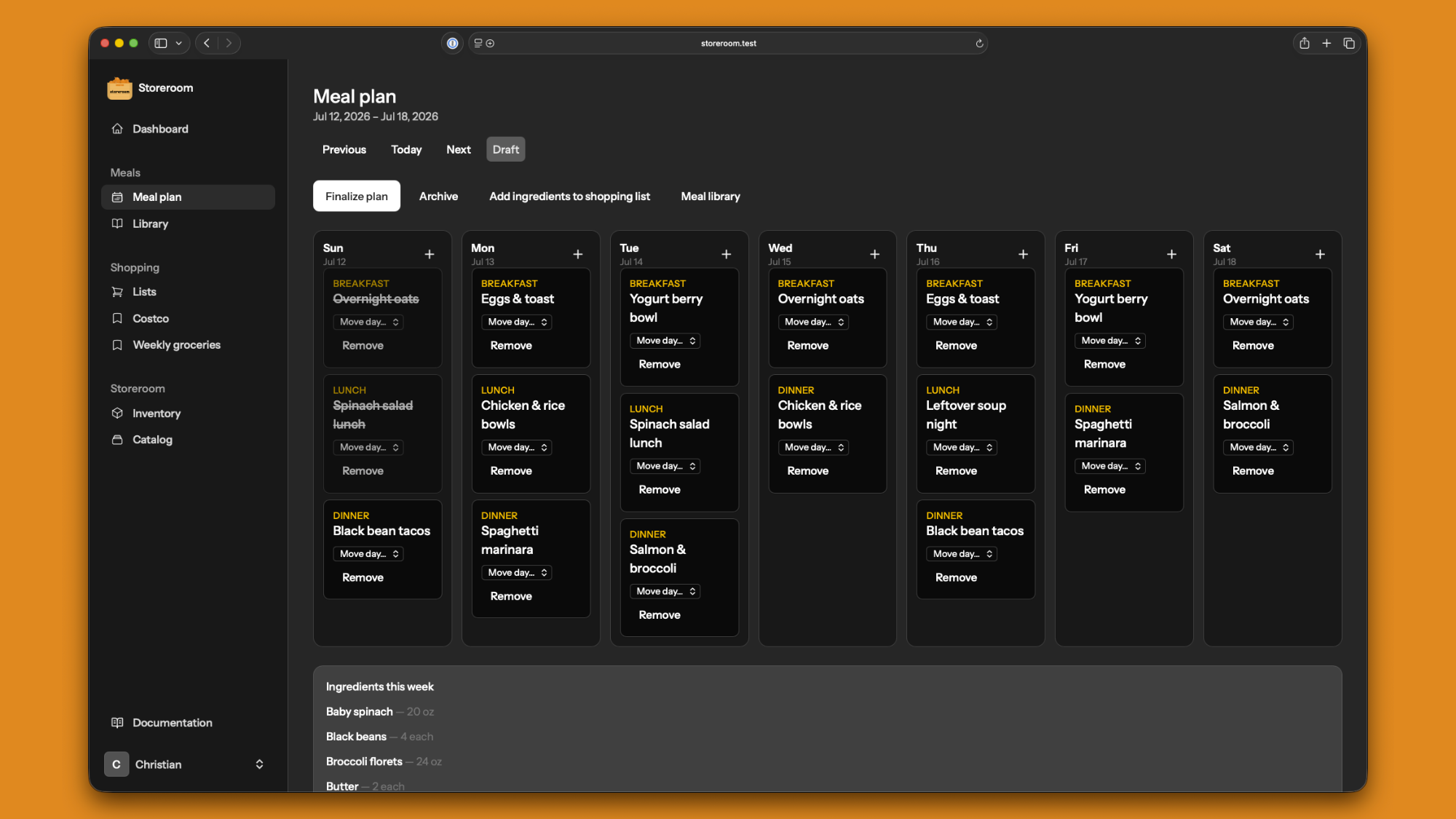Add a meal to Thursday with plus

pos(1024,254)
